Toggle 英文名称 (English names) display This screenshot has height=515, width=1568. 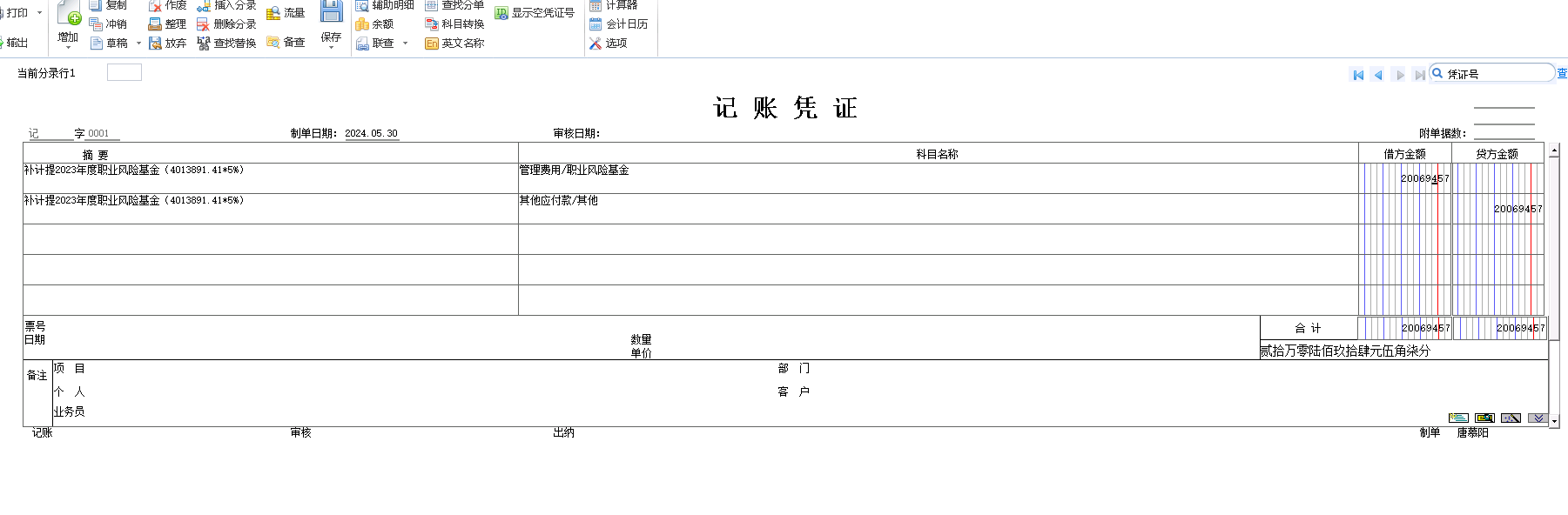point(454,43)
